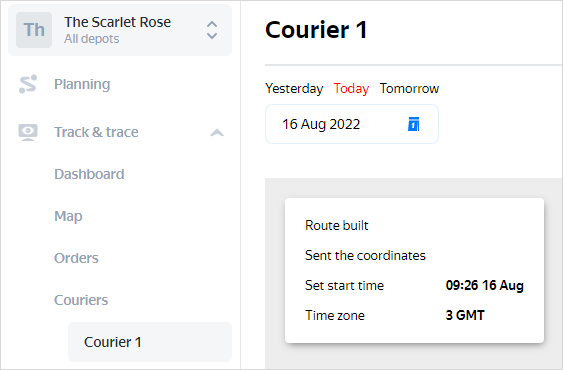This screenshot has width=563, height=370.
Task: Click the Set start time value
Action: 485,286
